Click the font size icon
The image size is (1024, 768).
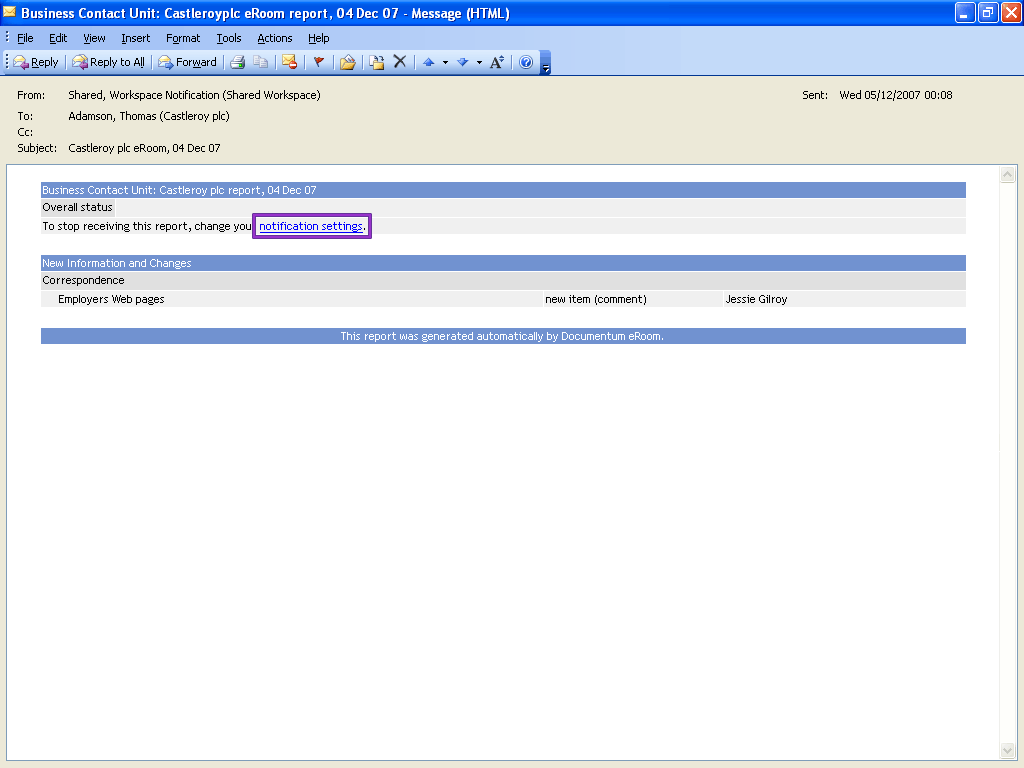[496, 62]
